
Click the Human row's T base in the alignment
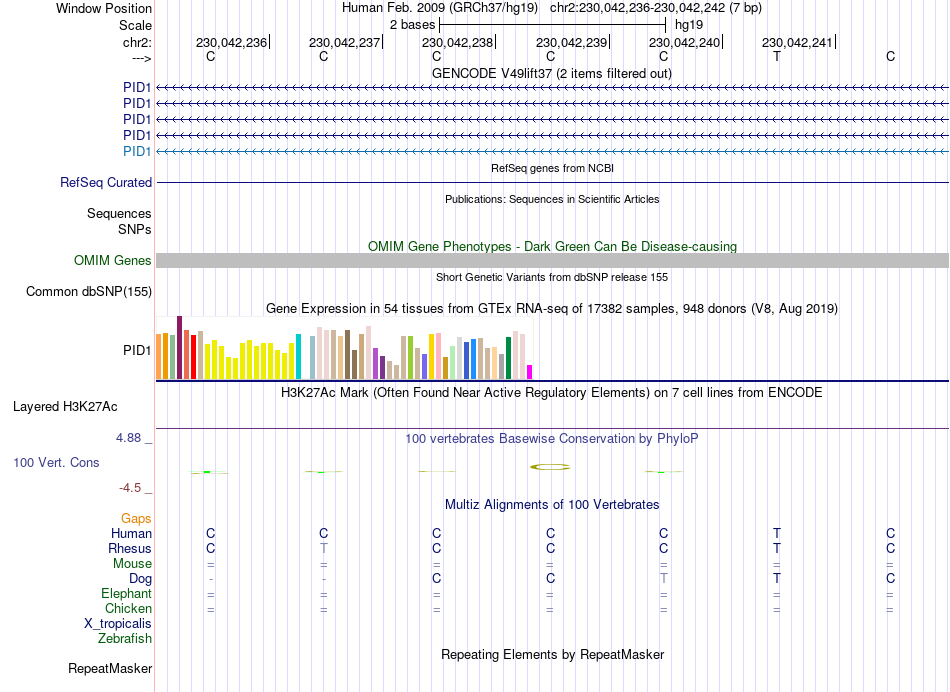pyautogui.click(x=777, y=533)
